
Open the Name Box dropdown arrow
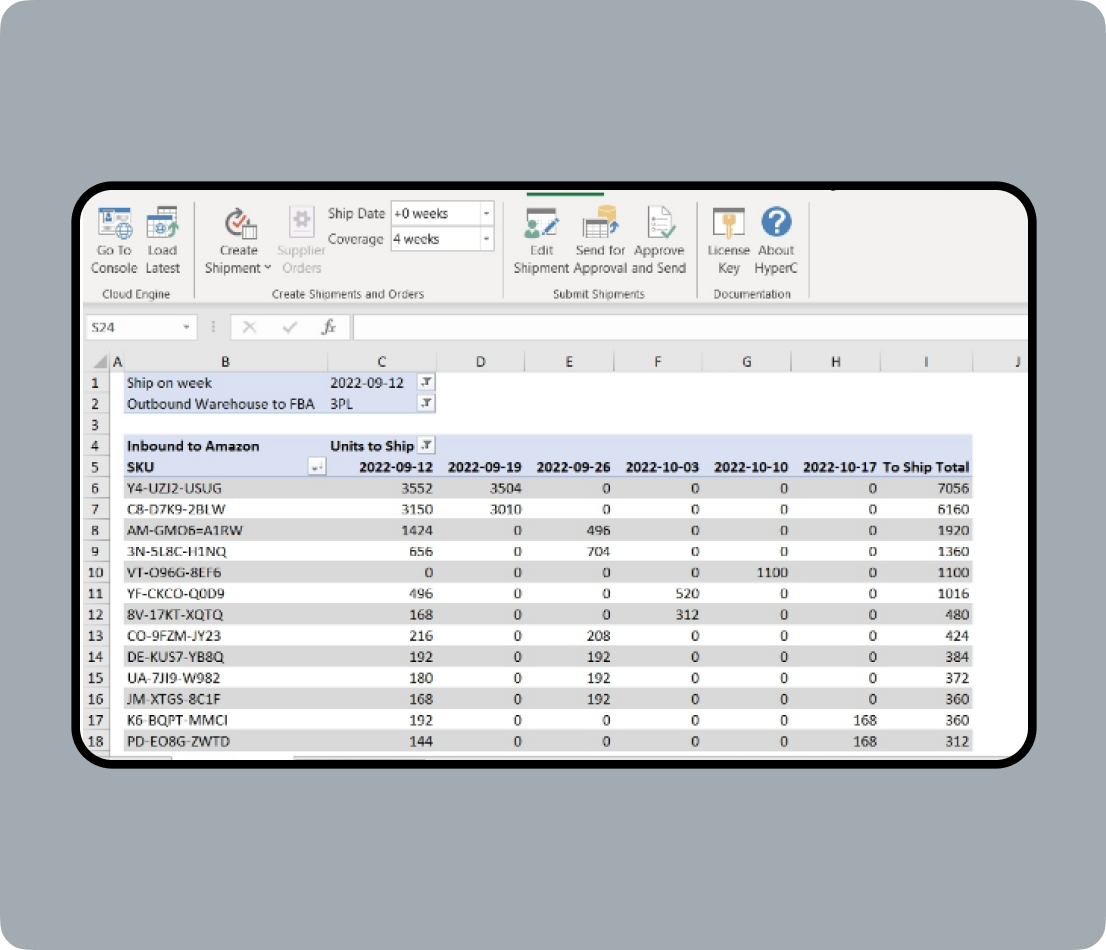pyautogui.click(x=187, y=328)
